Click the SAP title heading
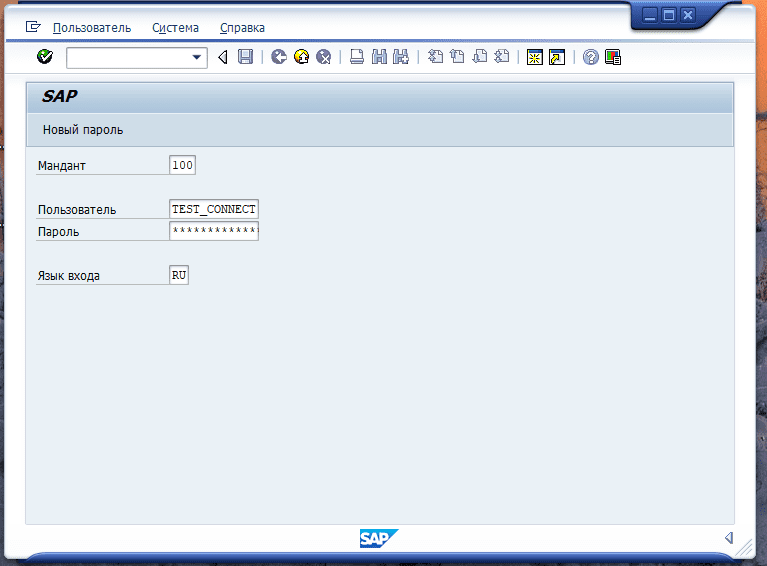This screenshot has width=767, height=566. tap(59, 96)
